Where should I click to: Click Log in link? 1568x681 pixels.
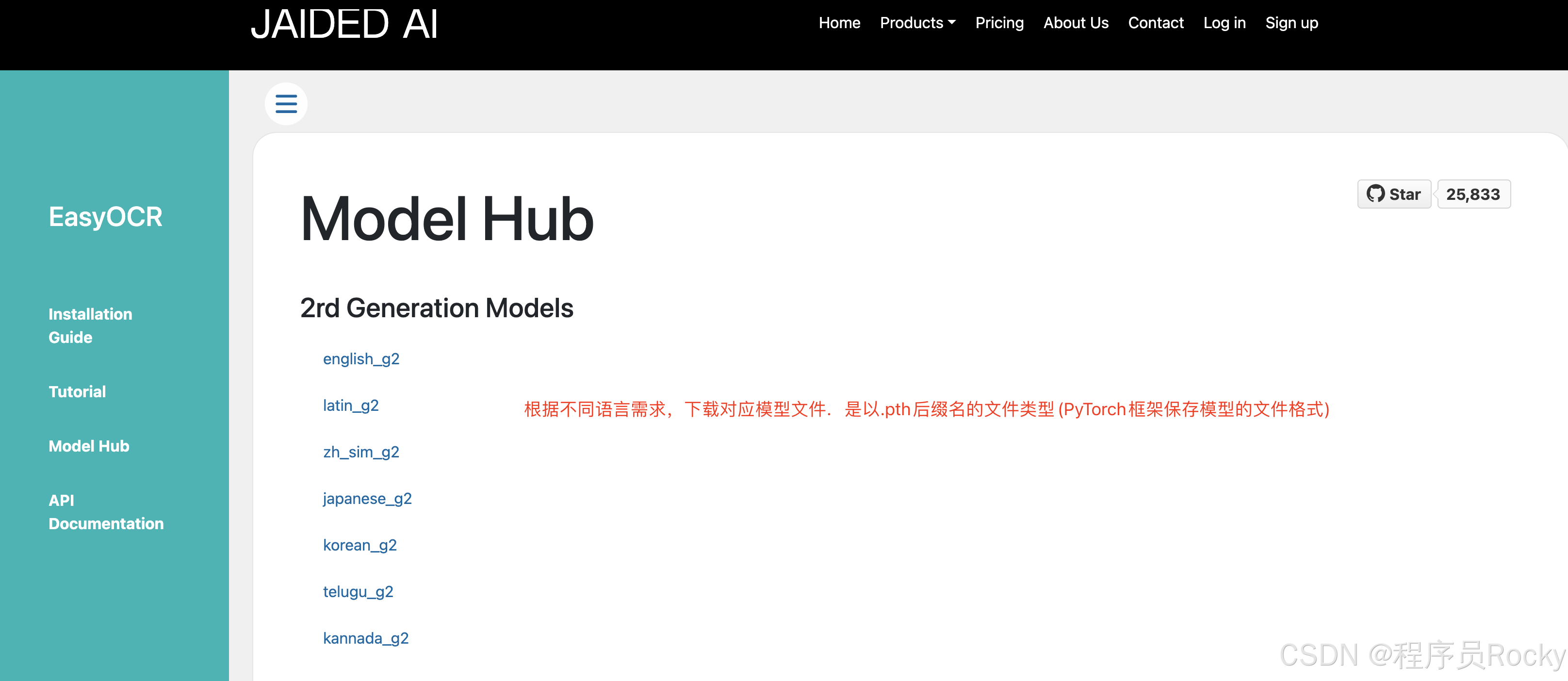[x=1224, y=23]
